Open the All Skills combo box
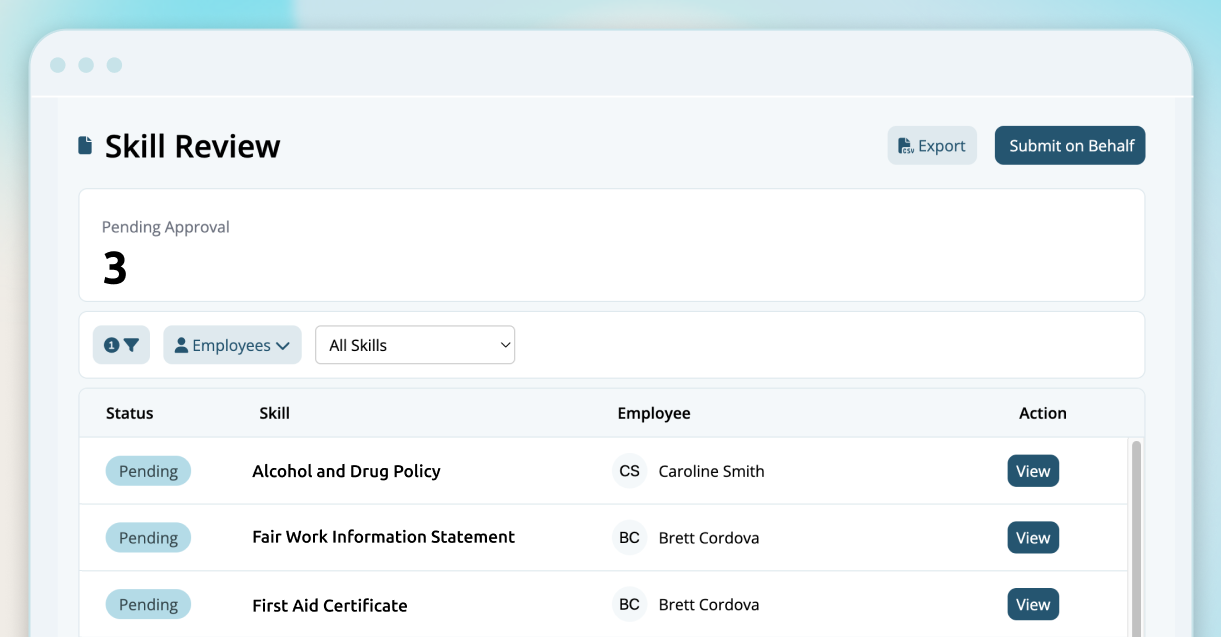 point(415,345)
